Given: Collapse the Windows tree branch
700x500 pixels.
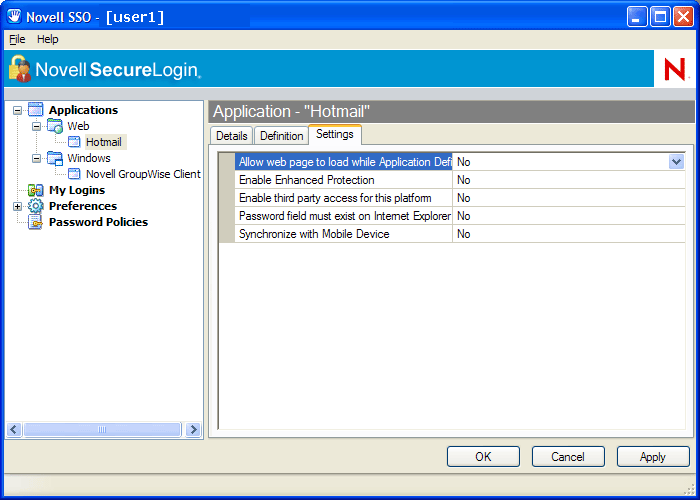Looking at the screenshot, I should (x=37, y=158).
